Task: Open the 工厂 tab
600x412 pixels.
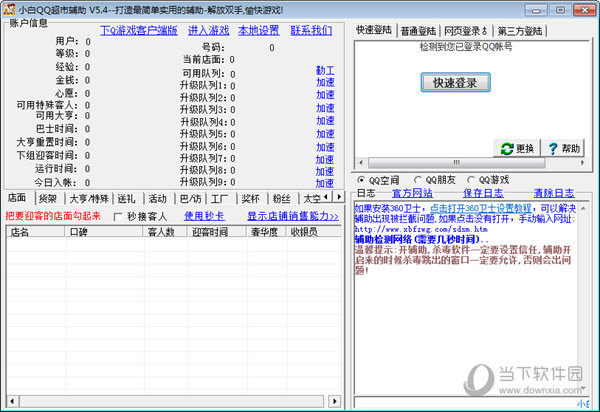Action: coord(220,199)
